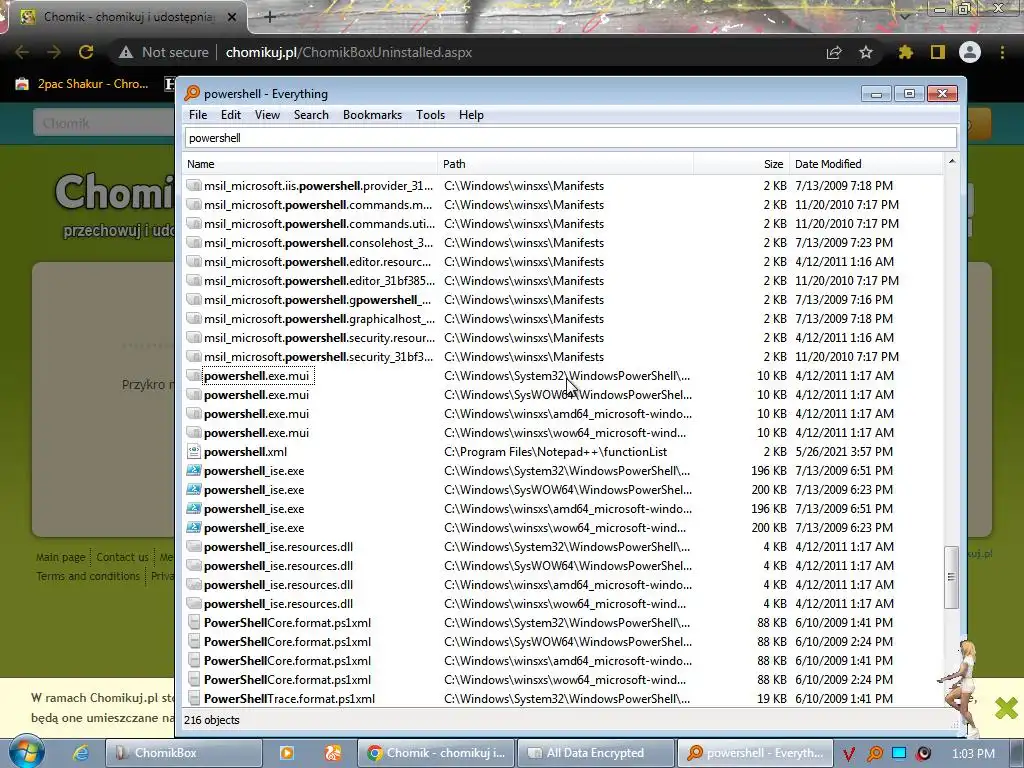Screen dimensions: 1024x768
Task: Select PowerShellCore.format.ps1xml in SysWOW64 row
Action: 287,642
